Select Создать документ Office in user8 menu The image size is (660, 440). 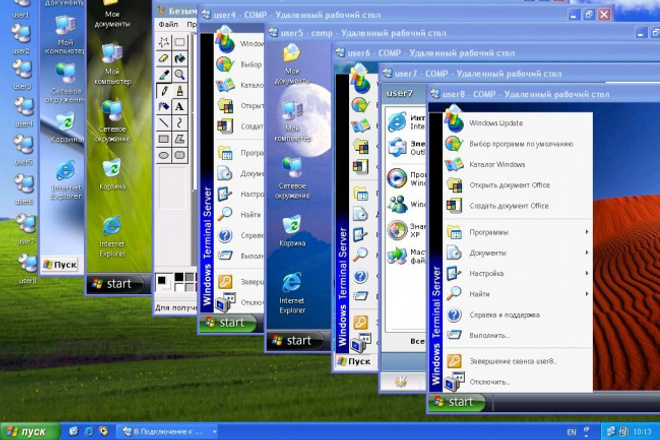click(x=518, y=205)
